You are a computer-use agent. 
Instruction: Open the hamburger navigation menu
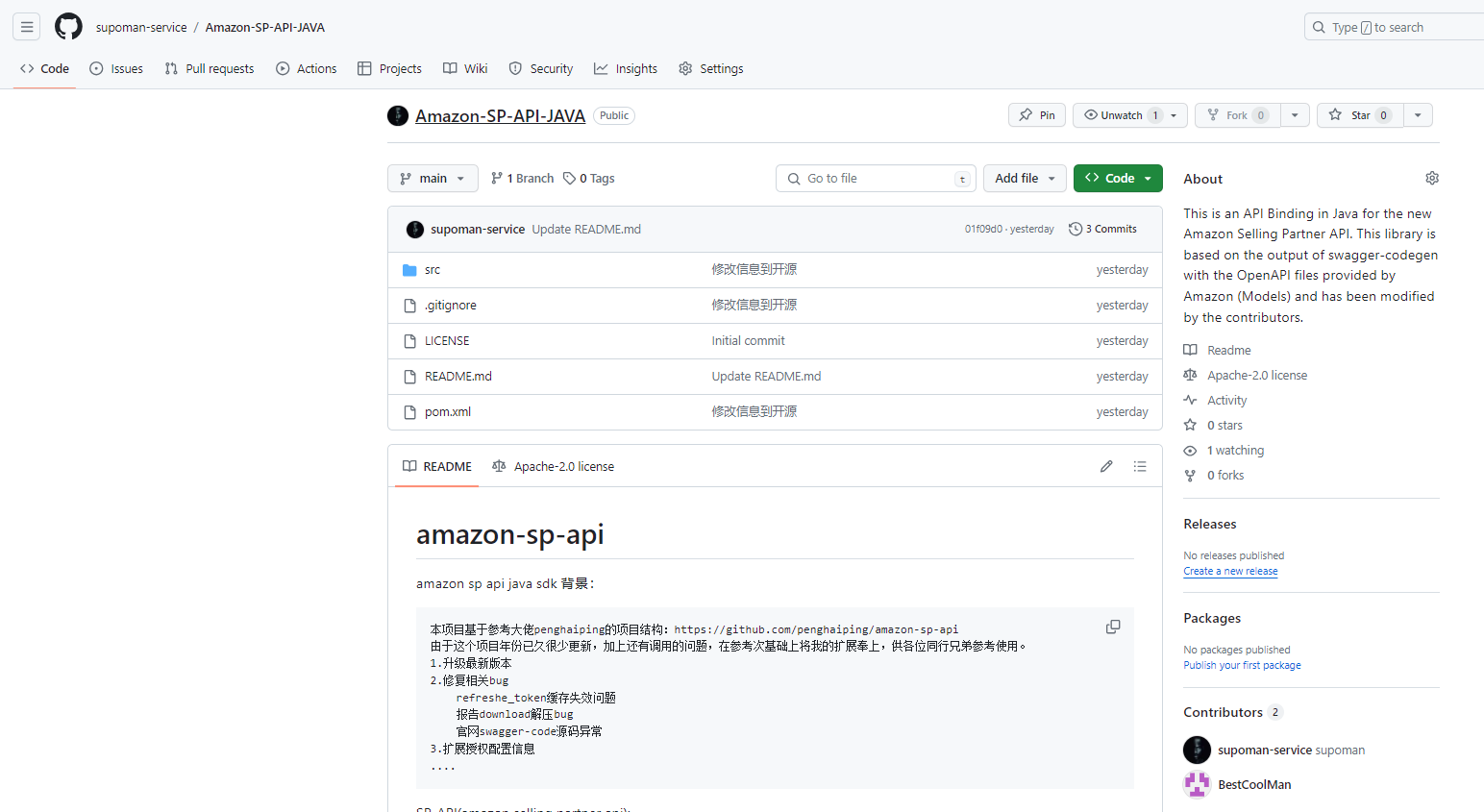[x=27, y=27]
